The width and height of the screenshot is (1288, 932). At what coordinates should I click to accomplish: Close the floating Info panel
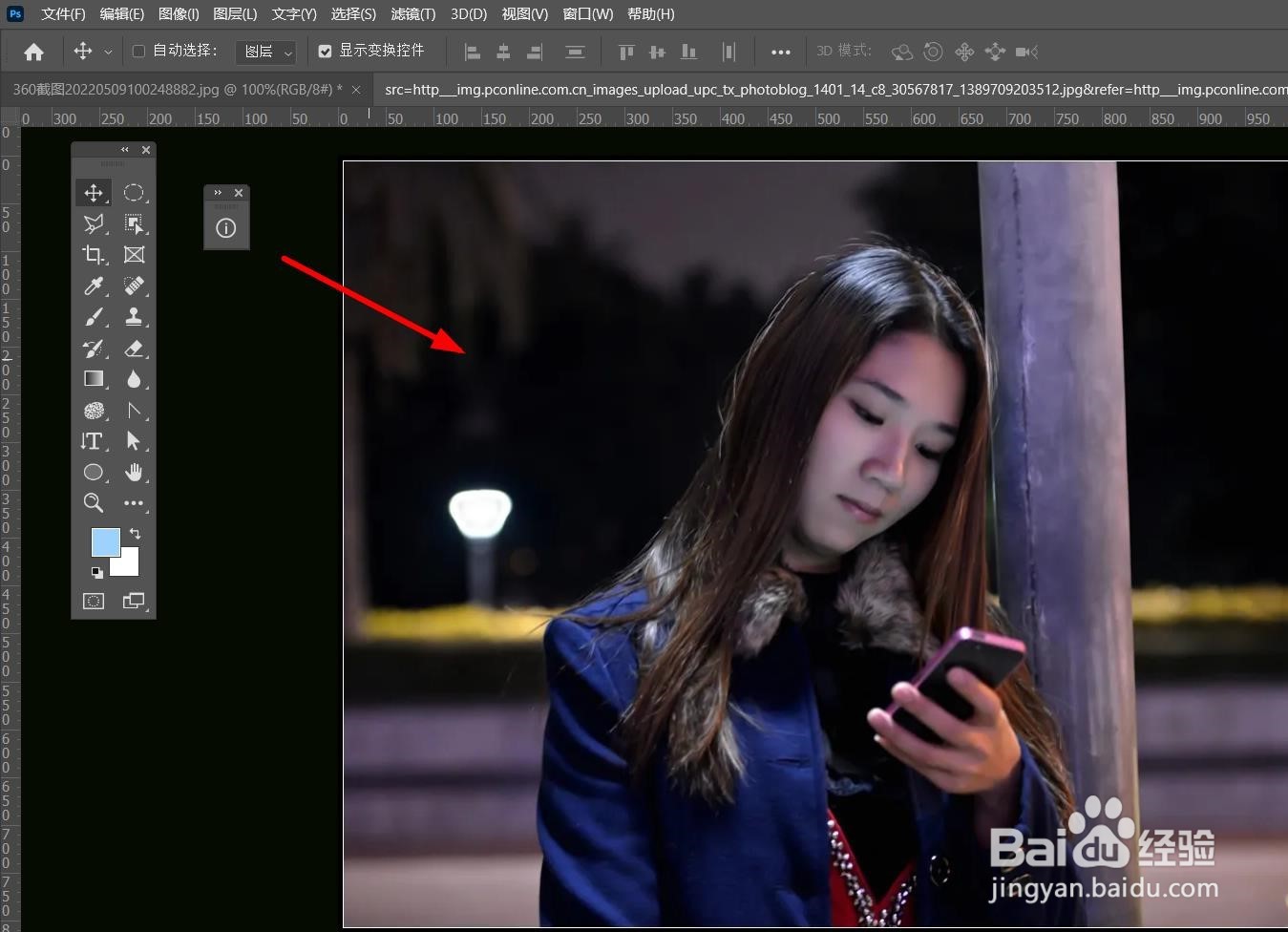click(x=239, y=193)
